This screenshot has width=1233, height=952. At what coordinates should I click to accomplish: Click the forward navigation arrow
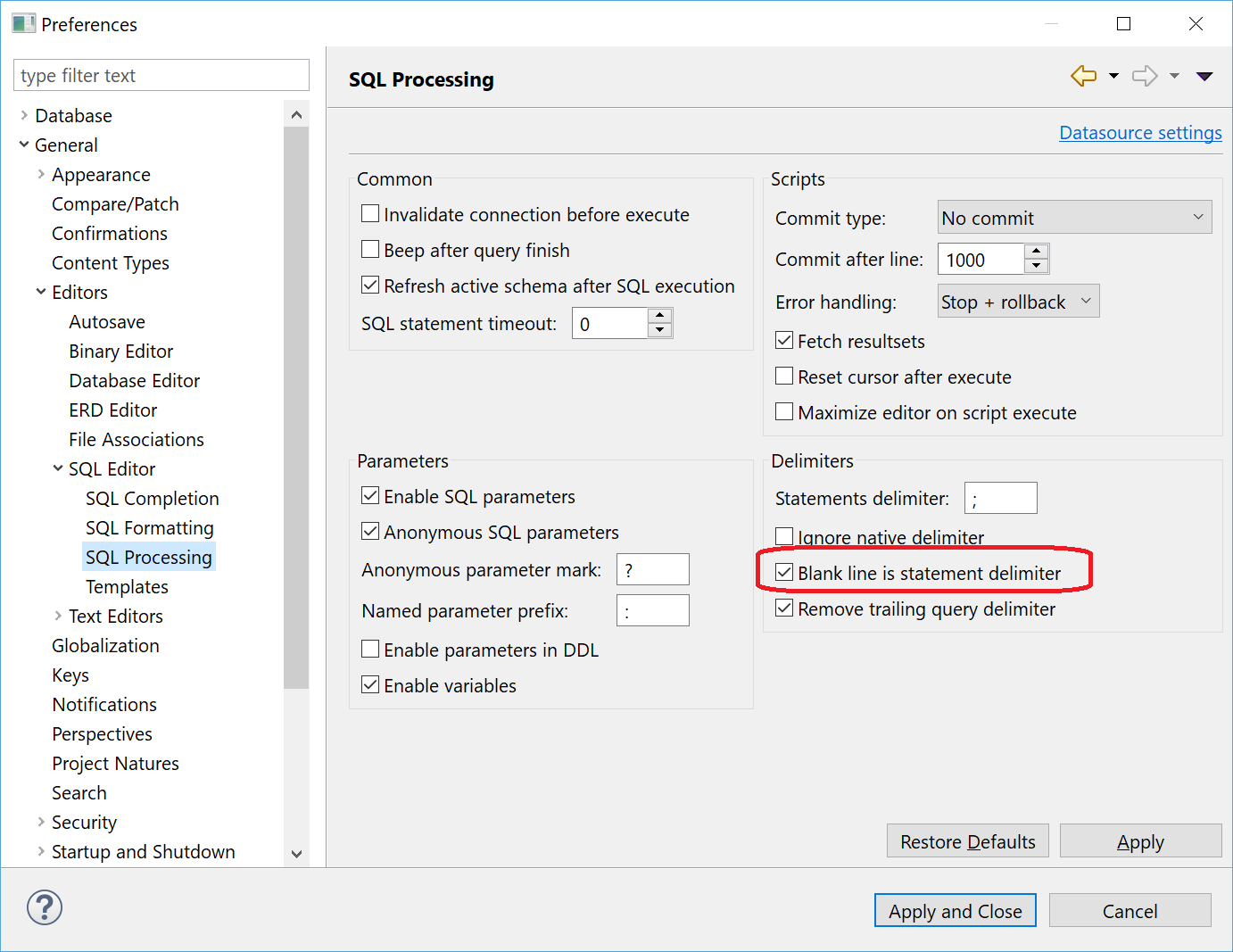pos(1145,76)
